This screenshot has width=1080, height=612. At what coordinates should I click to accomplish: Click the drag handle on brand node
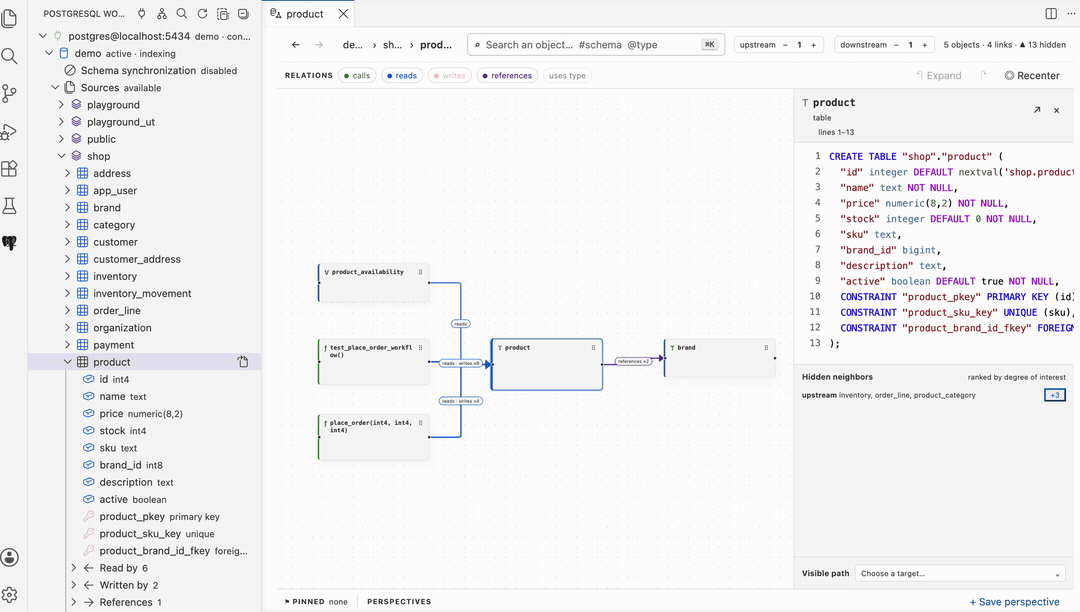[x=766, y=348]
